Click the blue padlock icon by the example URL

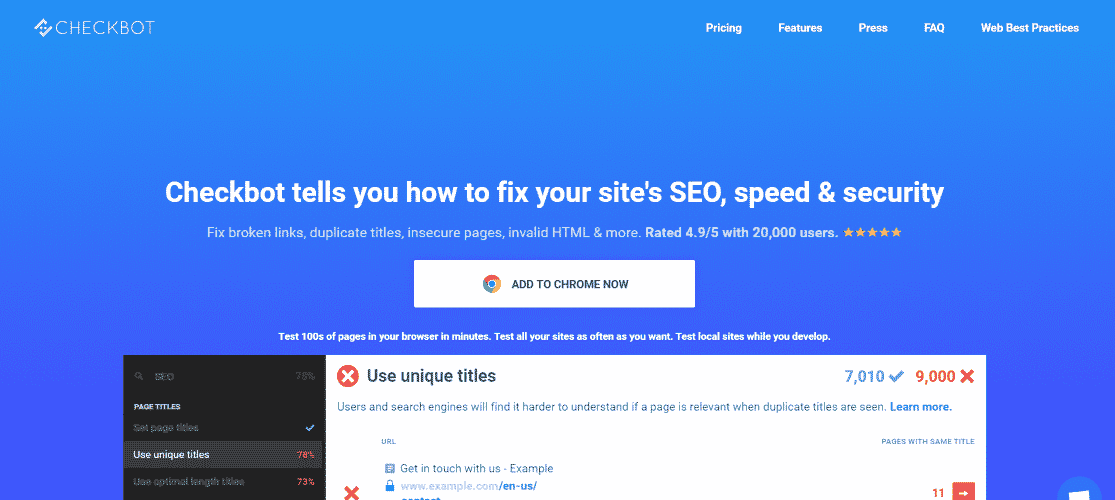click(390, 486)
